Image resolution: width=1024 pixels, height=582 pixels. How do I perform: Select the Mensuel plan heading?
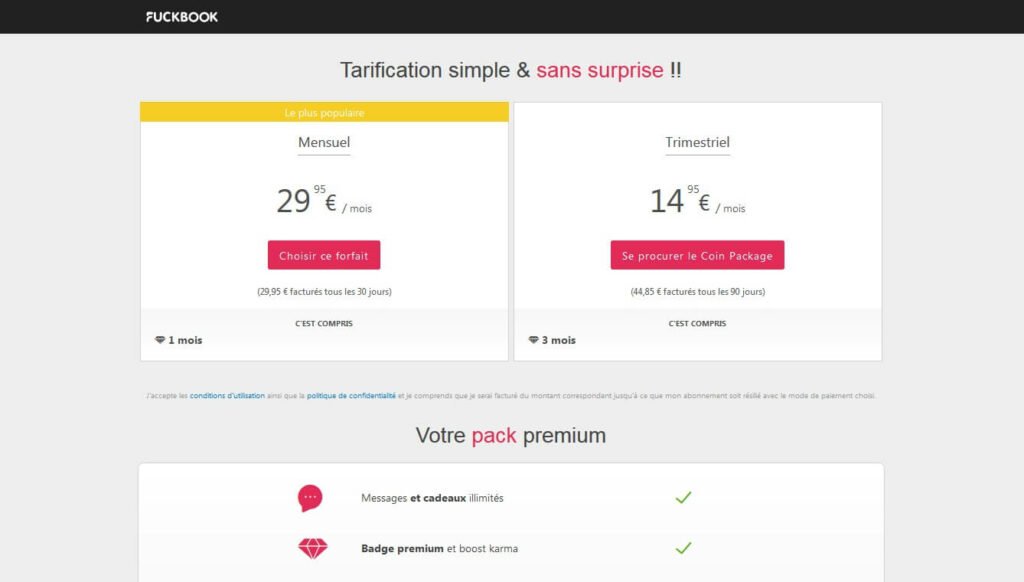[324, 142]
